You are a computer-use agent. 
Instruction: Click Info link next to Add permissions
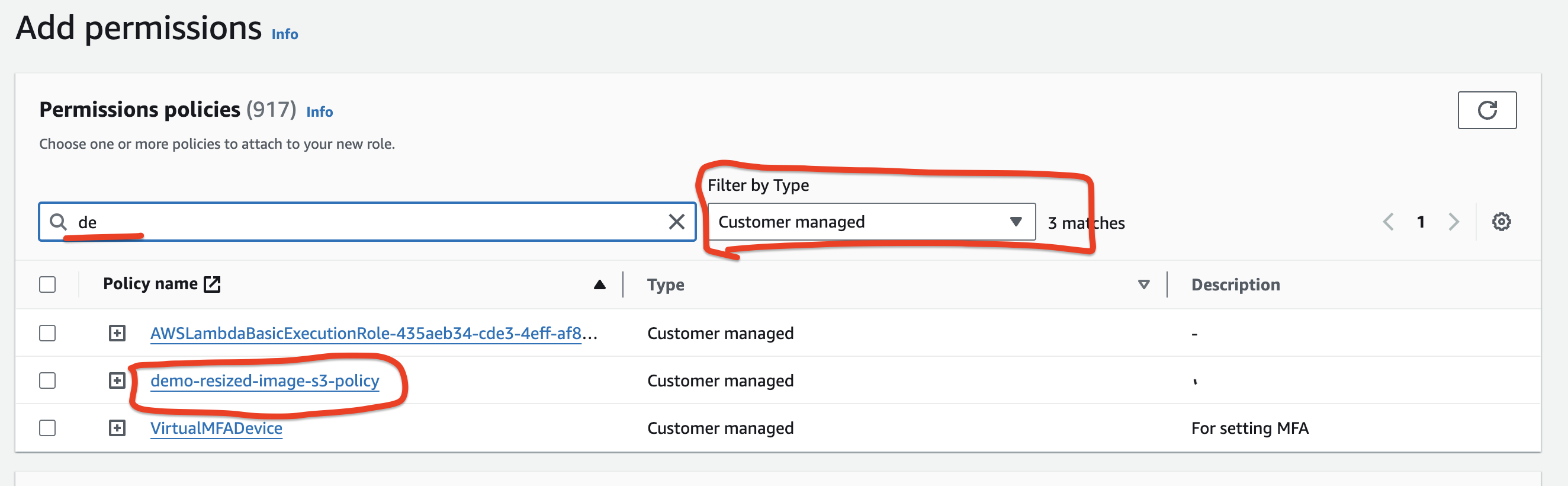(x=284, y=34)
